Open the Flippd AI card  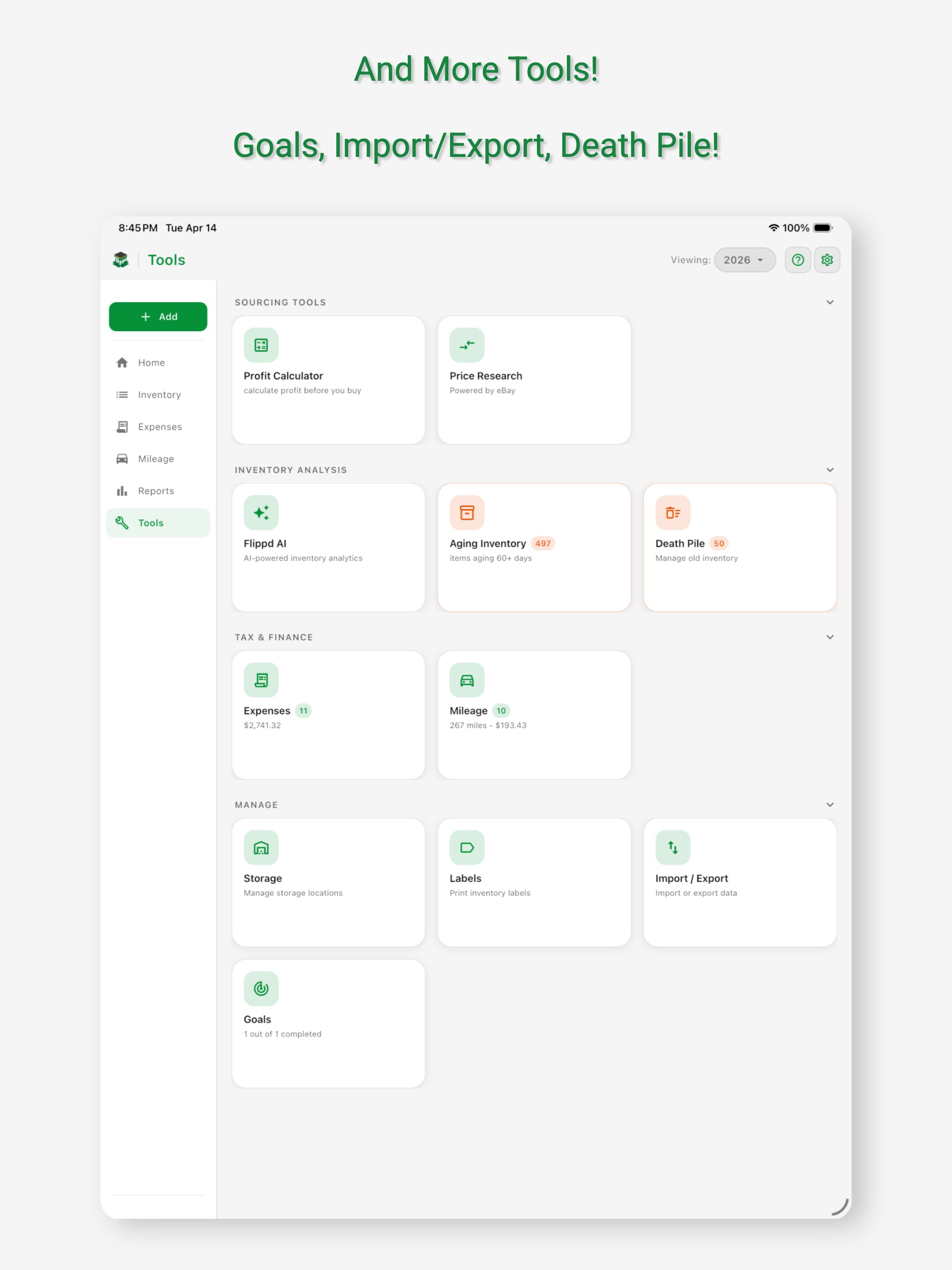click(x=328, y=548)
